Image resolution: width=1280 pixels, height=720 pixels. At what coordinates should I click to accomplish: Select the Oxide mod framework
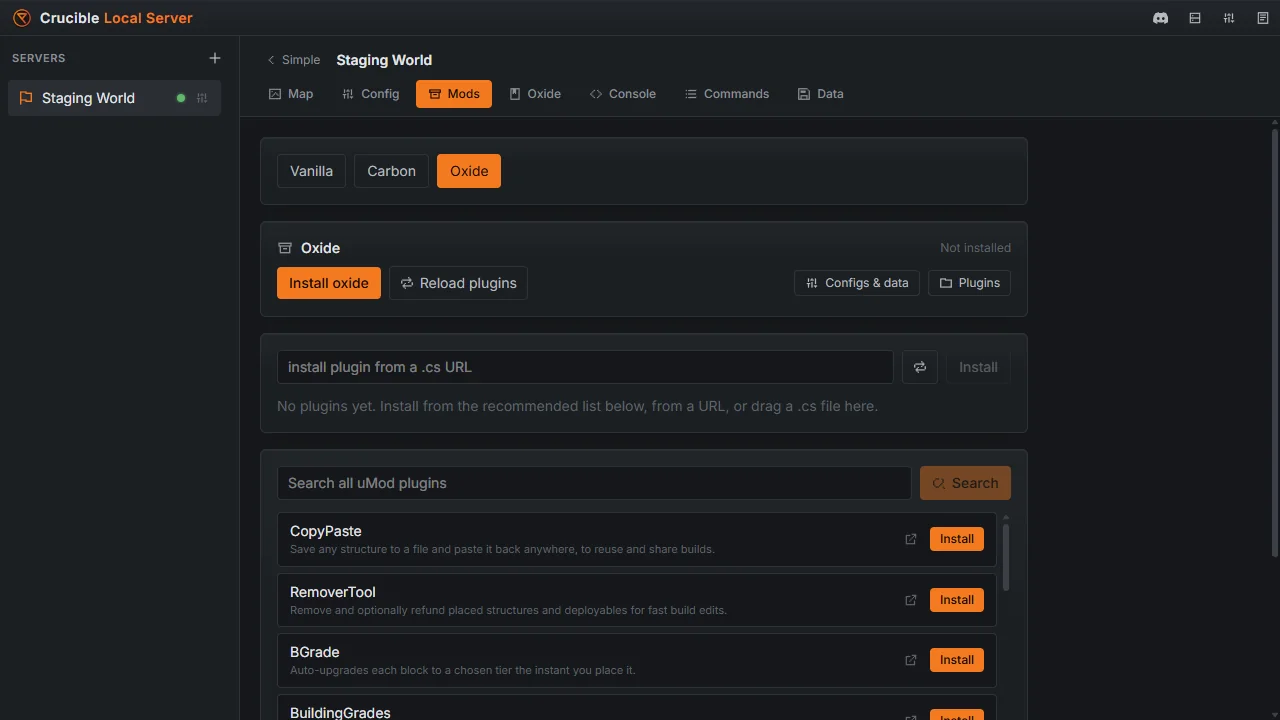coord(469,171)
